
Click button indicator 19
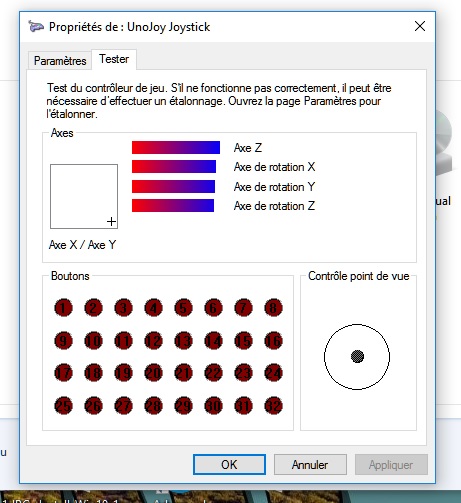pyautogui.click(x=123, y=373)
